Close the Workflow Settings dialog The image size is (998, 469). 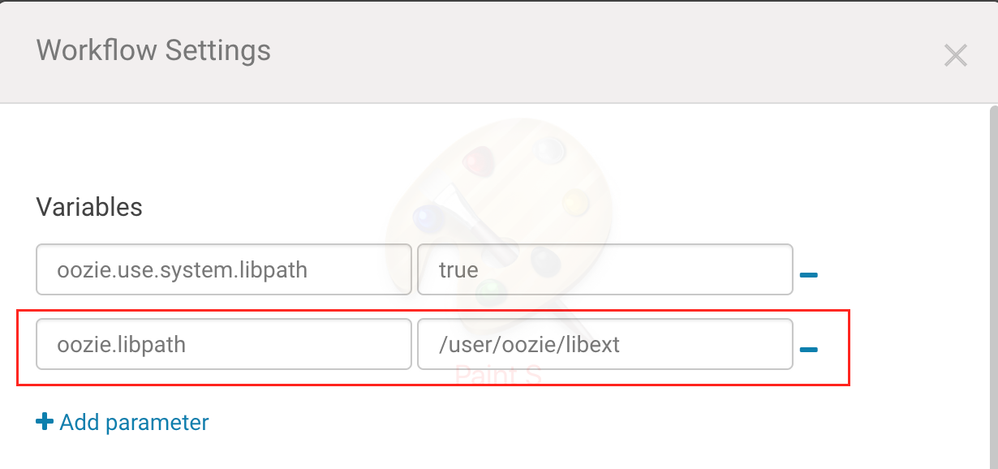955,55
